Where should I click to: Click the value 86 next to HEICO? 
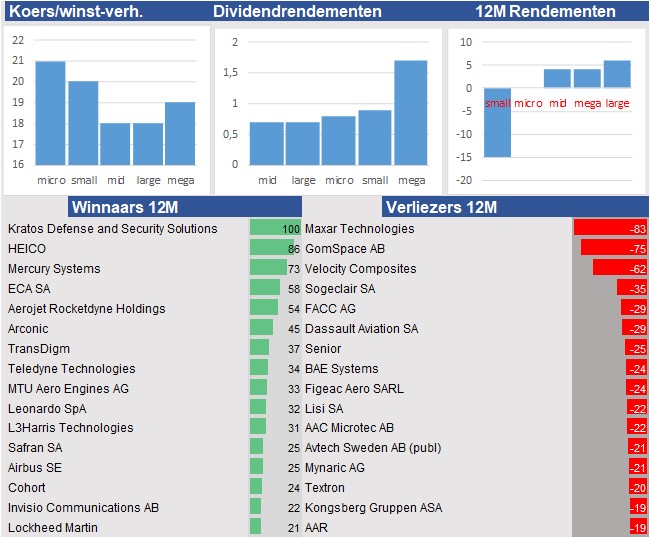tap(294, 249)
